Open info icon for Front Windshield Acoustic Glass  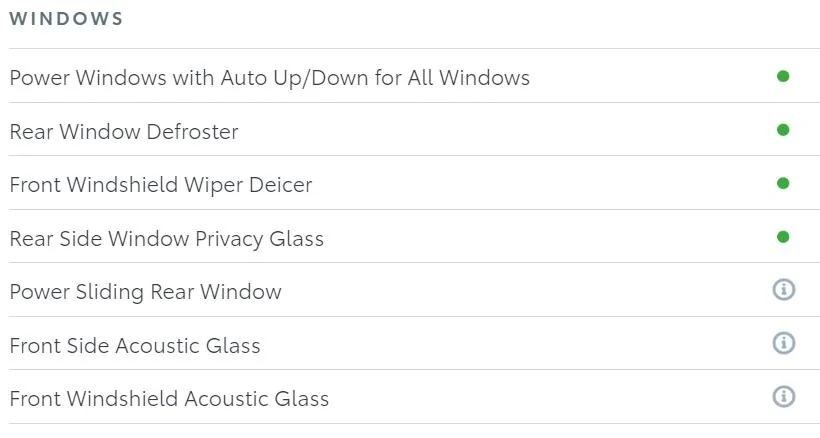[783, 396]
